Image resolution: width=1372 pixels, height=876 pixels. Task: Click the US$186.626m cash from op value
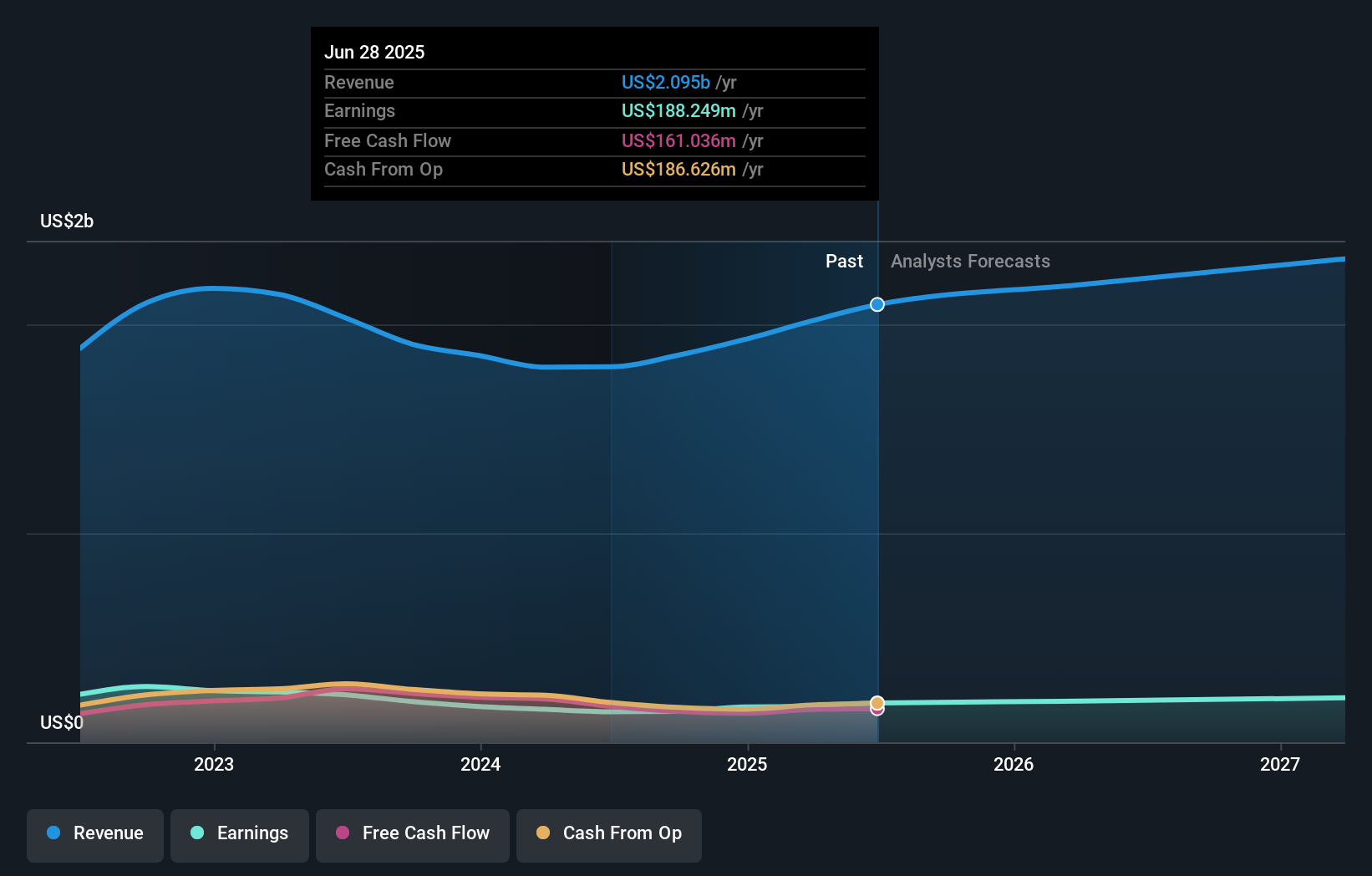point(678,169)
